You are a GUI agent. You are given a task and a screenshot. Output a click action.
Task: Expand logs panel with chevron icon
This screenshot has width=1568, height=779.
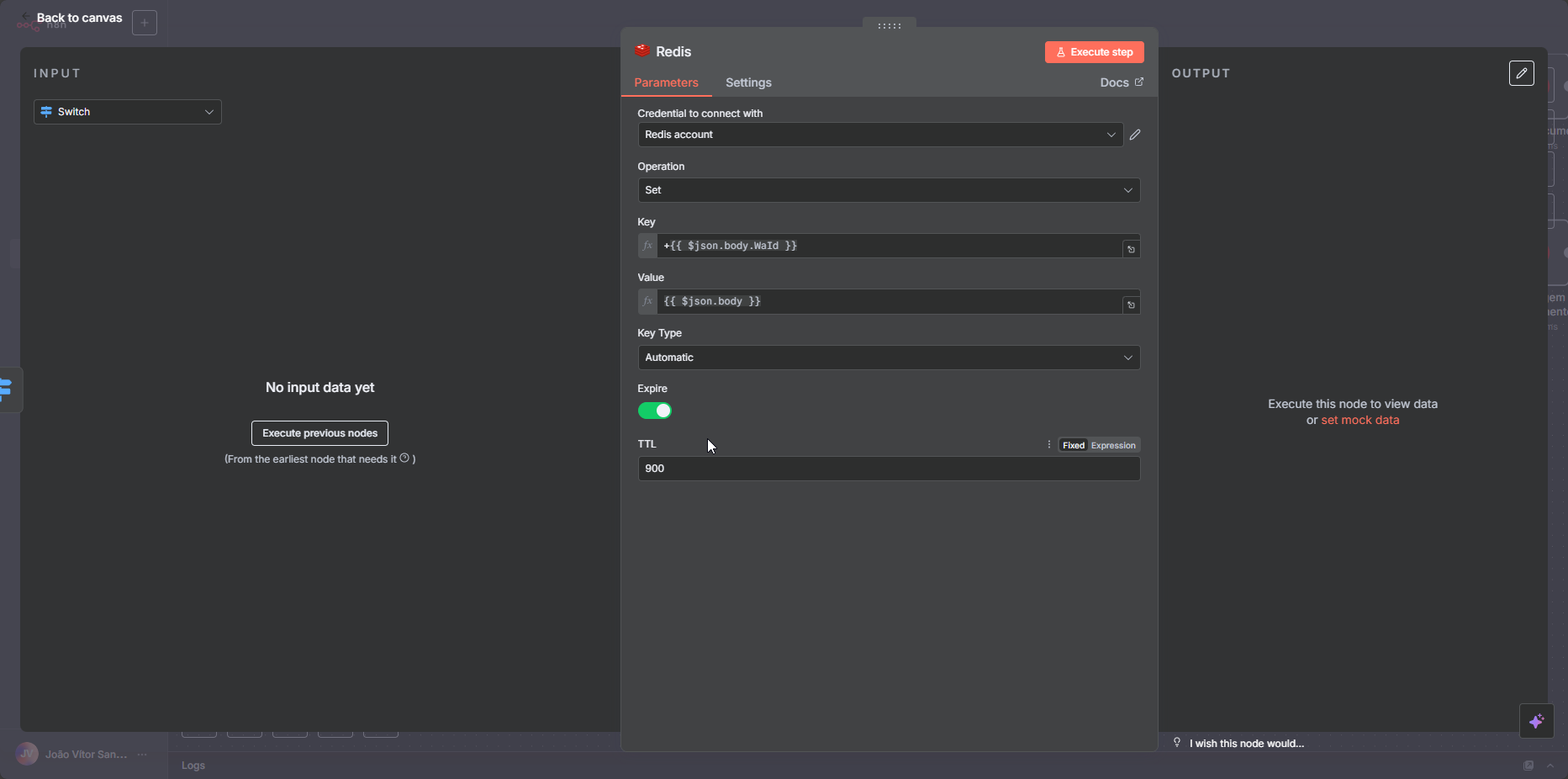[1550, 766]
